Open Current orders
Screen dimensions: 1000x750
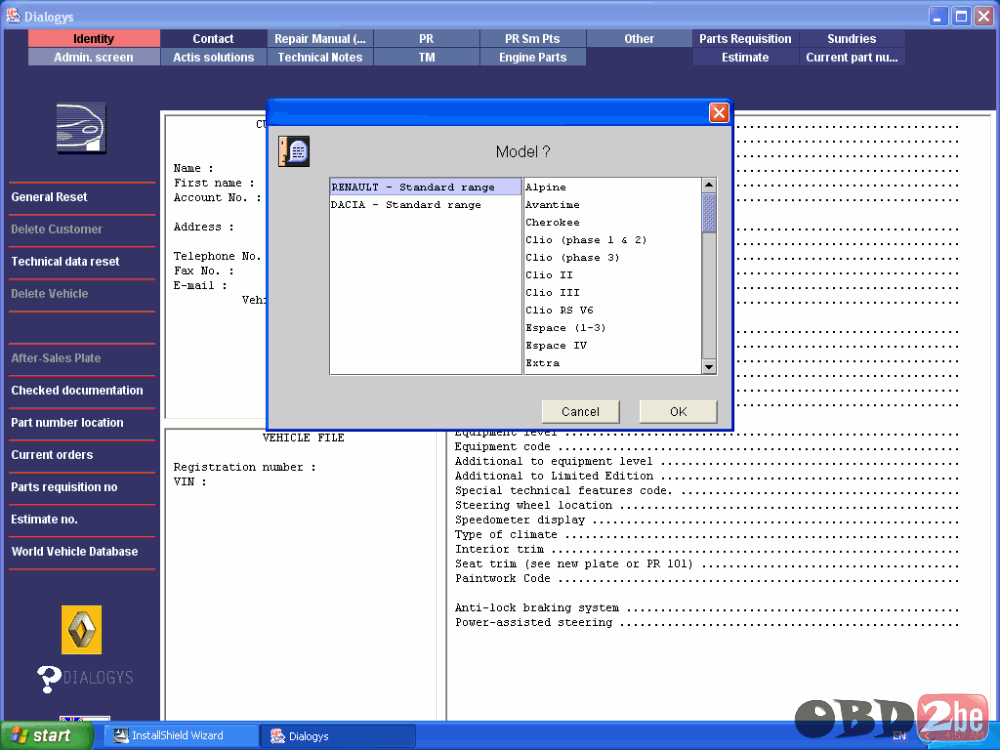click(52, 455)
